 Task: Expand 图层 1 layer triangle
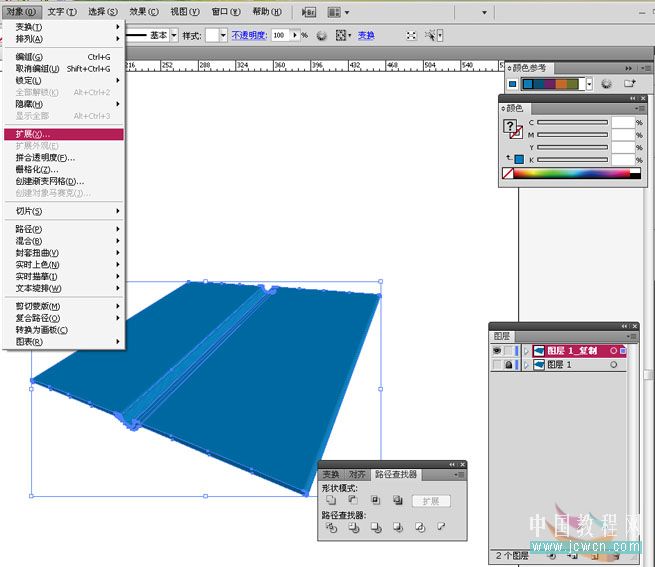tap(526, 365)
